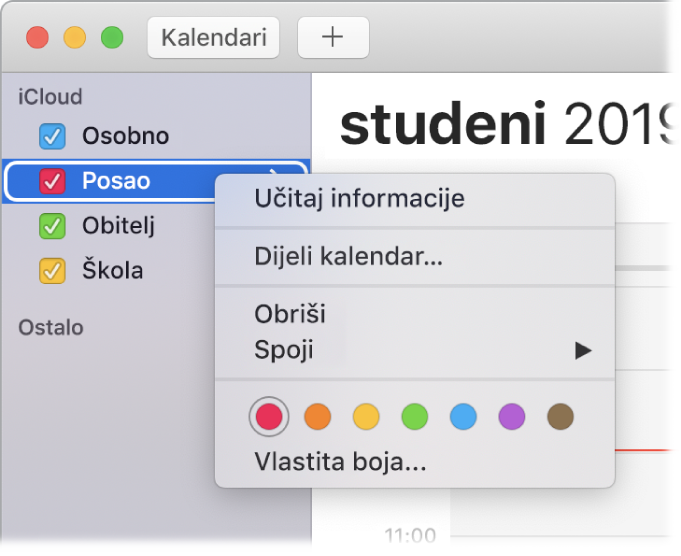Click the green full-screen window button
This screenshot has height=556, width=681.
[112, 37]
